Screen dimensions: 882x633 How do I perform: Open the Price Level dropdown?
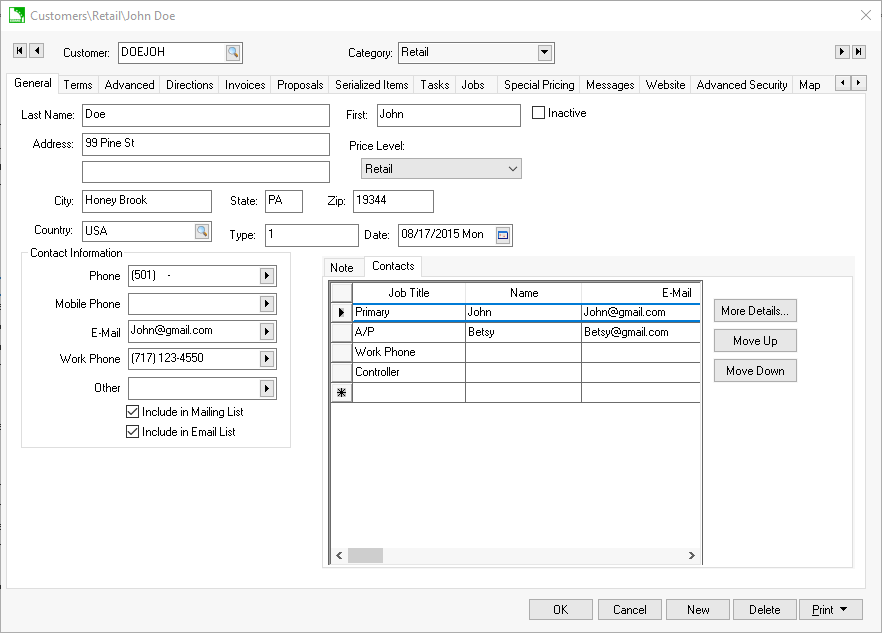513,169
